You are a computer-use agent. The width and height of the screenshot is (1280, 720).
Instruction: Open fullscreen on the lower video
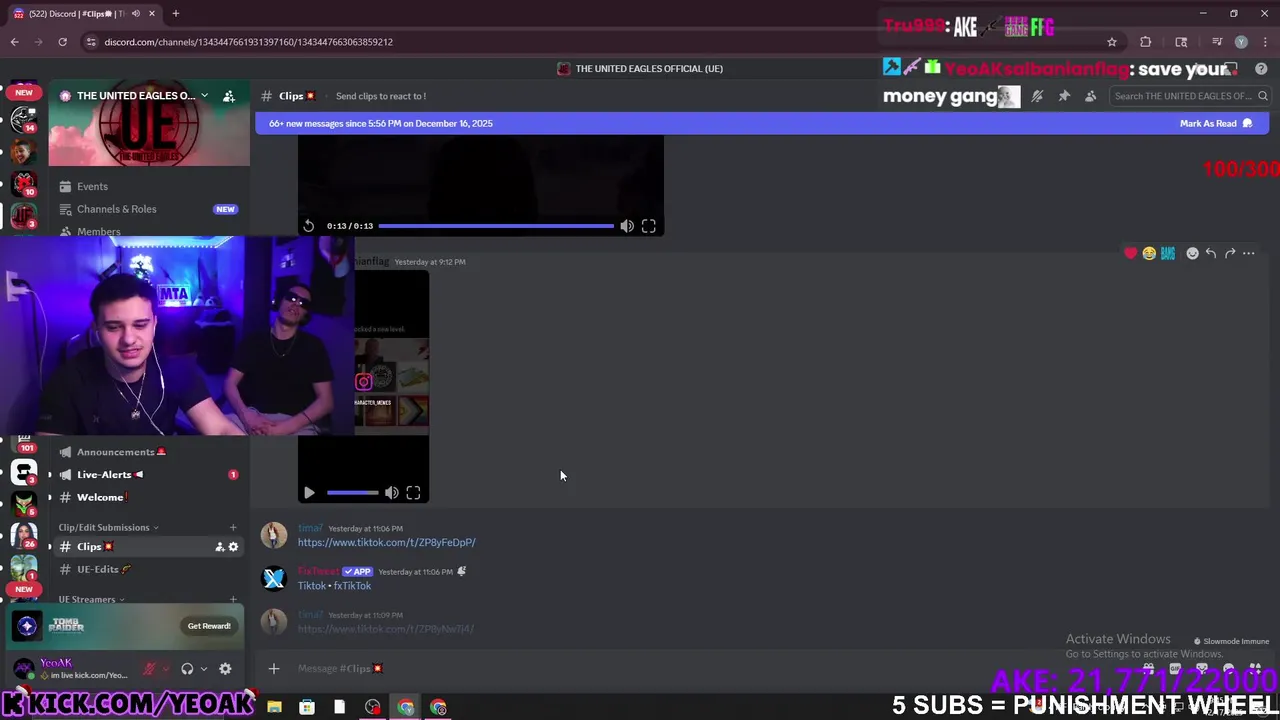click(413, 493)
